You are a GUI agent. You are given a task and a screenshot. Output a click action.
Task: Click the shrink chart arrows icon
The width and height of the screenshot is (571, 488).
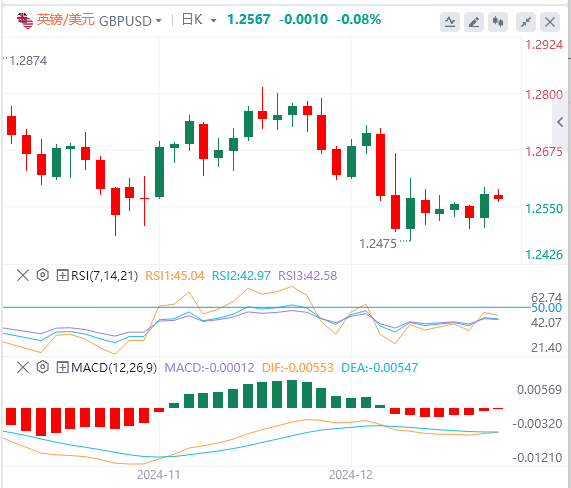[x=526, y=22]
